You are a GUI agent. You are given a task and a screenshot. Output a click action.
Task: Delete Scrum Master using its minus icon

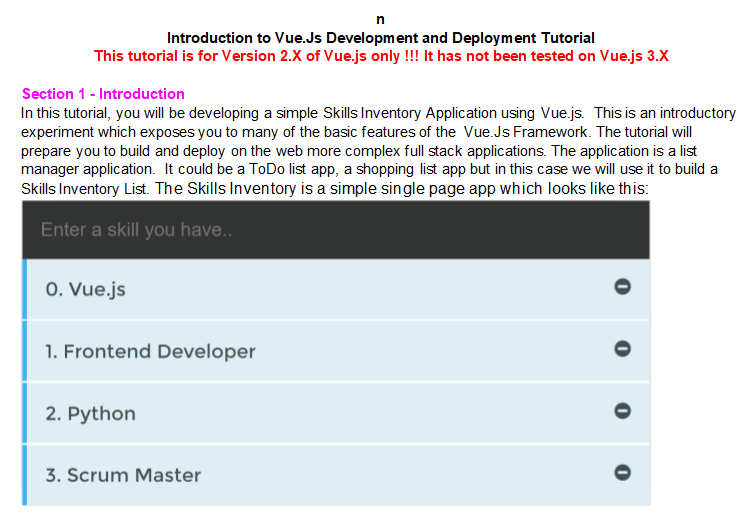pyautogui.click(x=622, y=472)
